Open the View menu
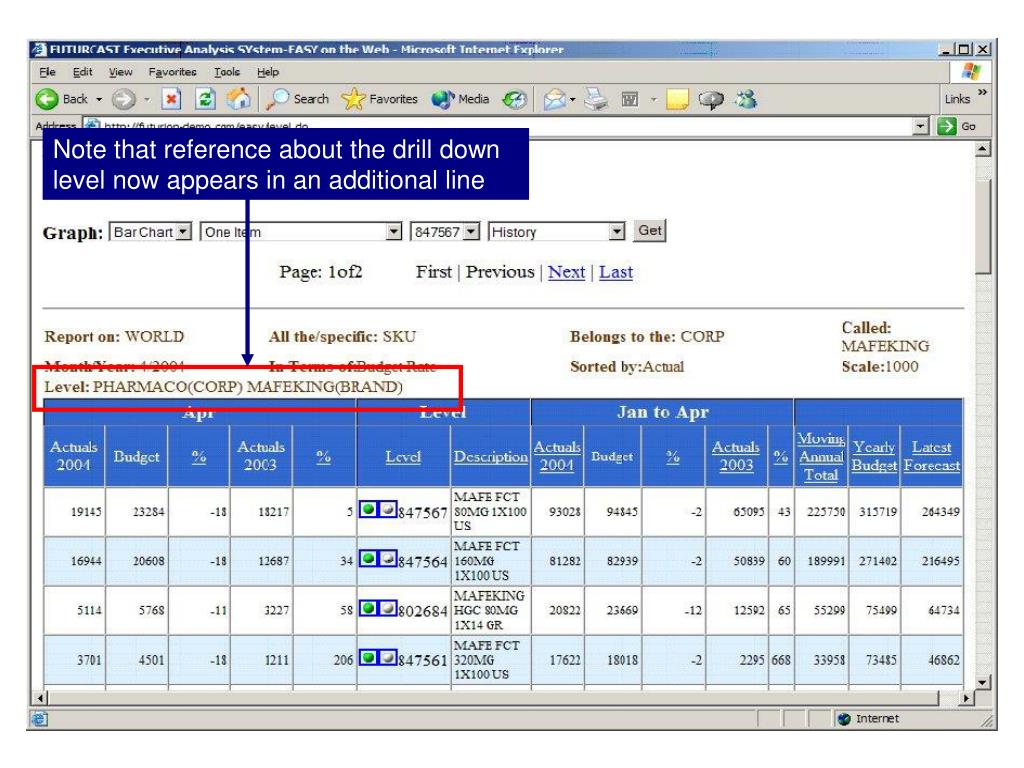 121,72
